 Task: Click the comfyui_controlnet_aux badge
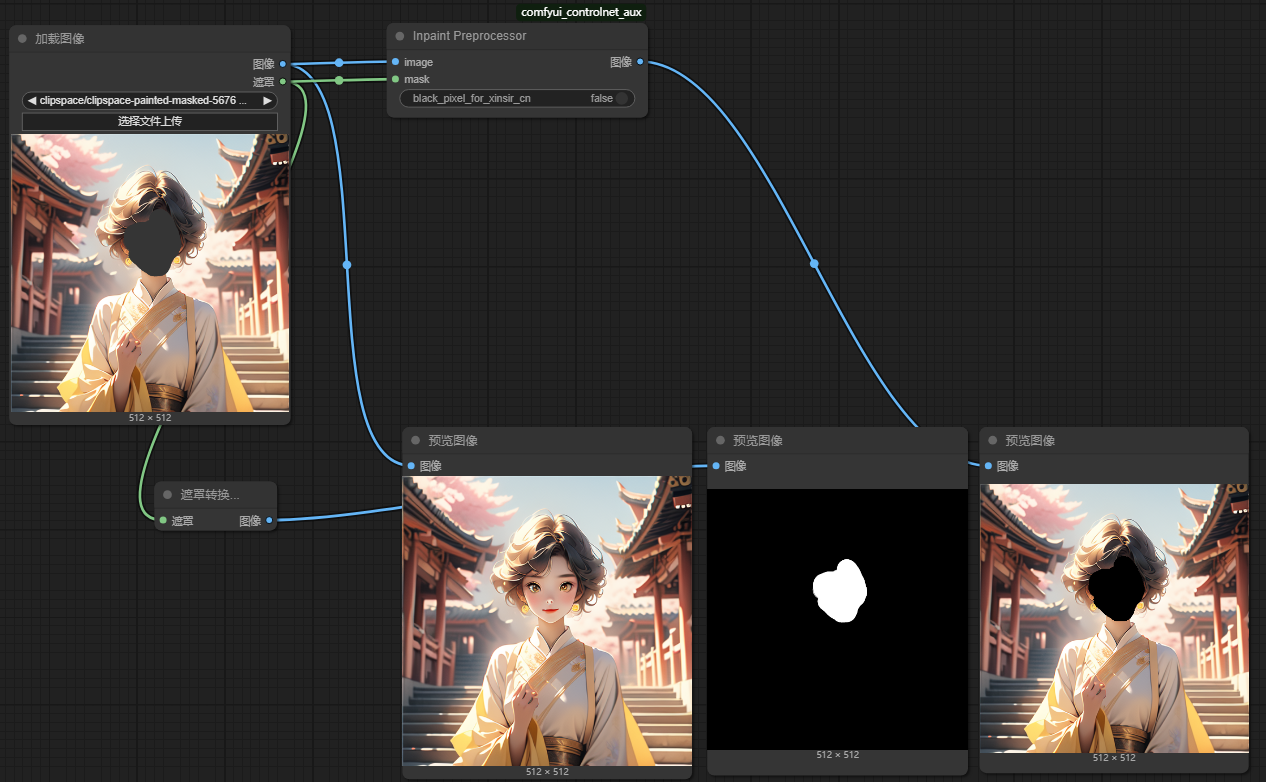[581, 12]
